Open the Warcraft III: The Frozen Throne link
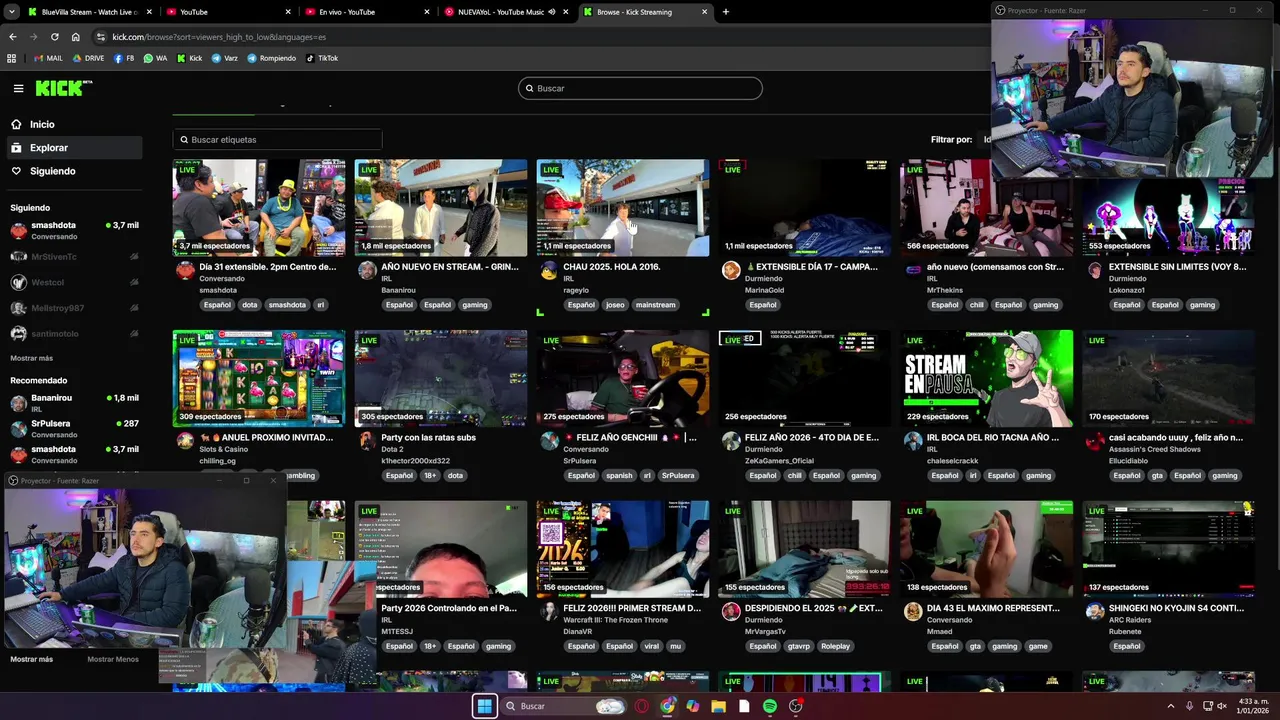1280x720 pixels. (616, 620)
